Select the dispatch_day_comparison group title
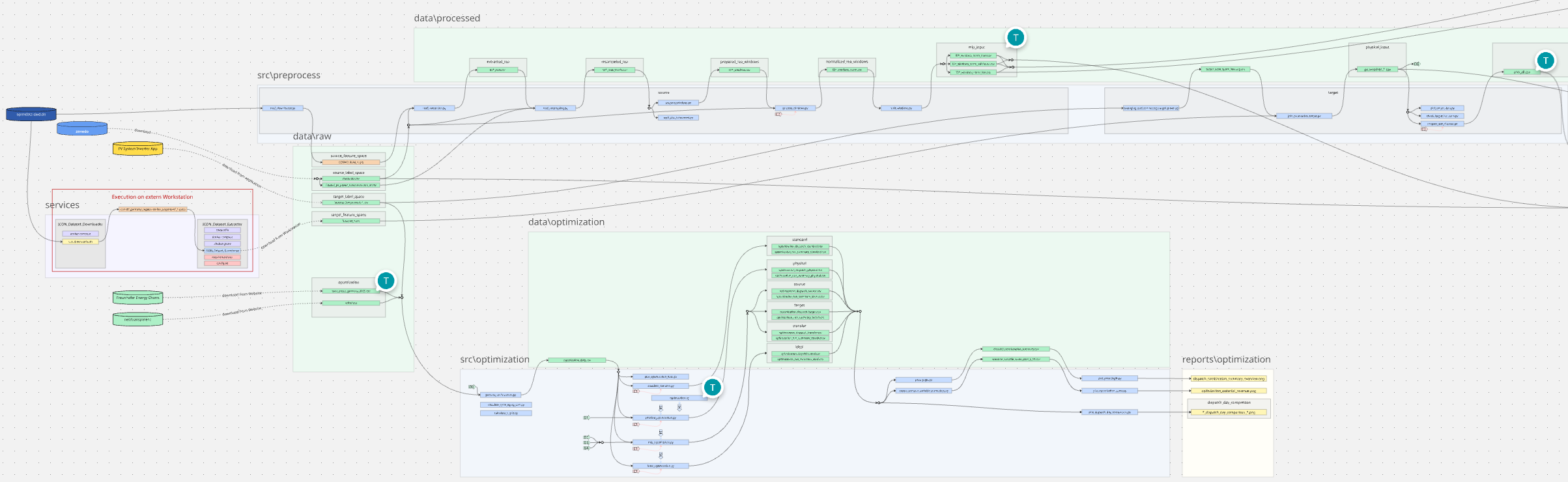This screenshot has height=482, width=1568. coord(1229,403)
